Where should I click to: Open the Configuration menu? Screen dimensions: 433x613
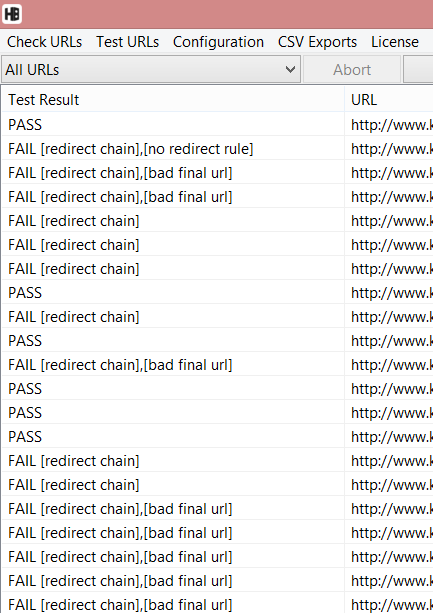(218, 42)
